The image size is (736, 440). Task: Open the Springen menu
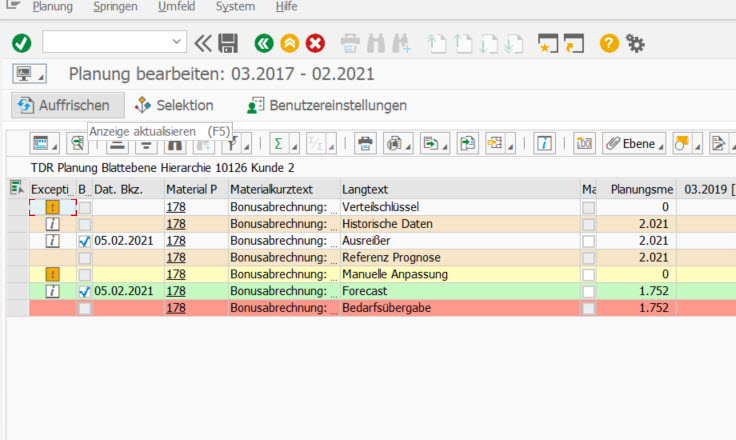[115, 7]
